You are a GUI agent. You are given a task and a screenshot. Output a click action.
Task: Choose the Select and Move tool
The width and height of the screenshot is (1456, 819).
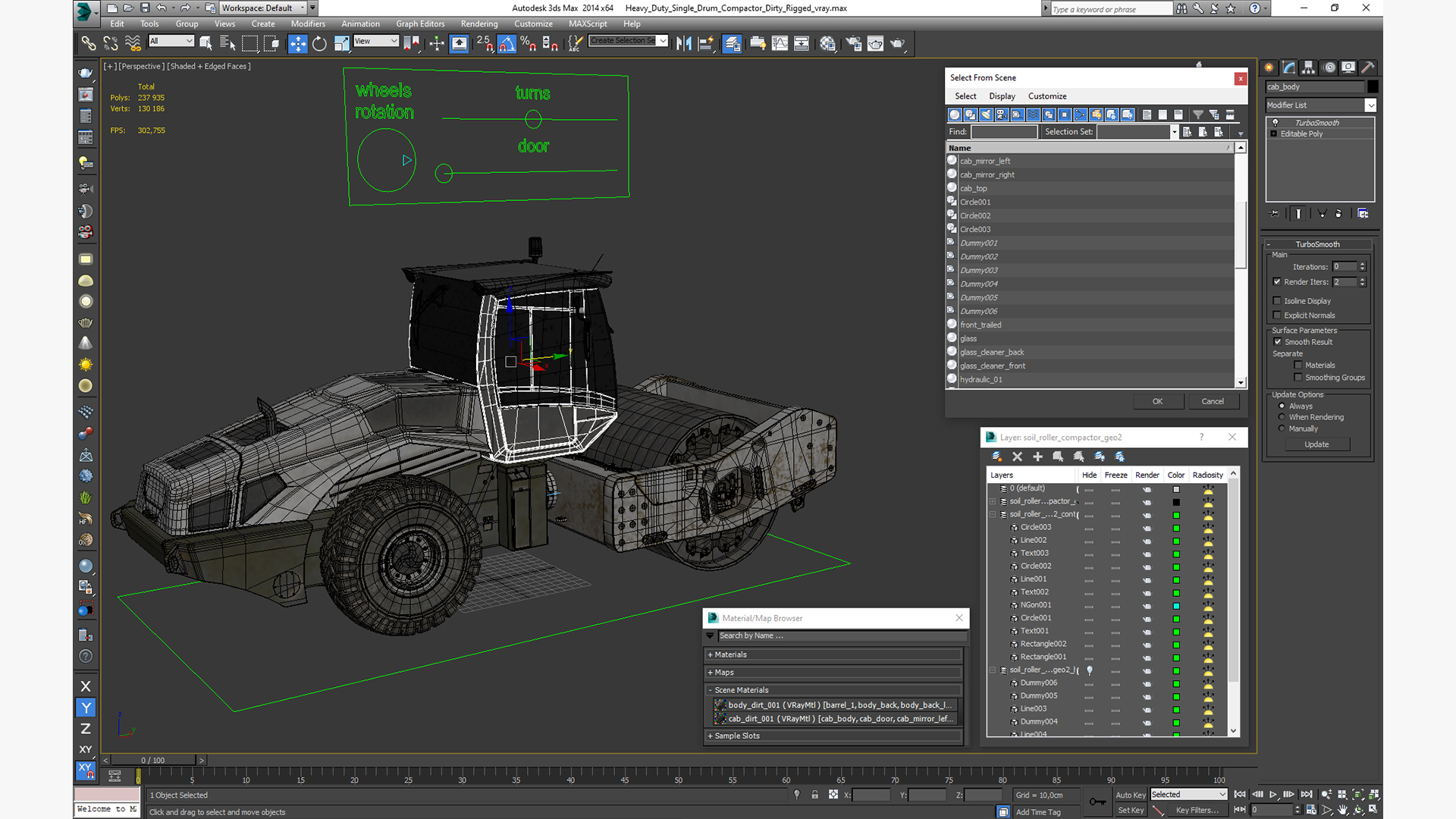298,43
